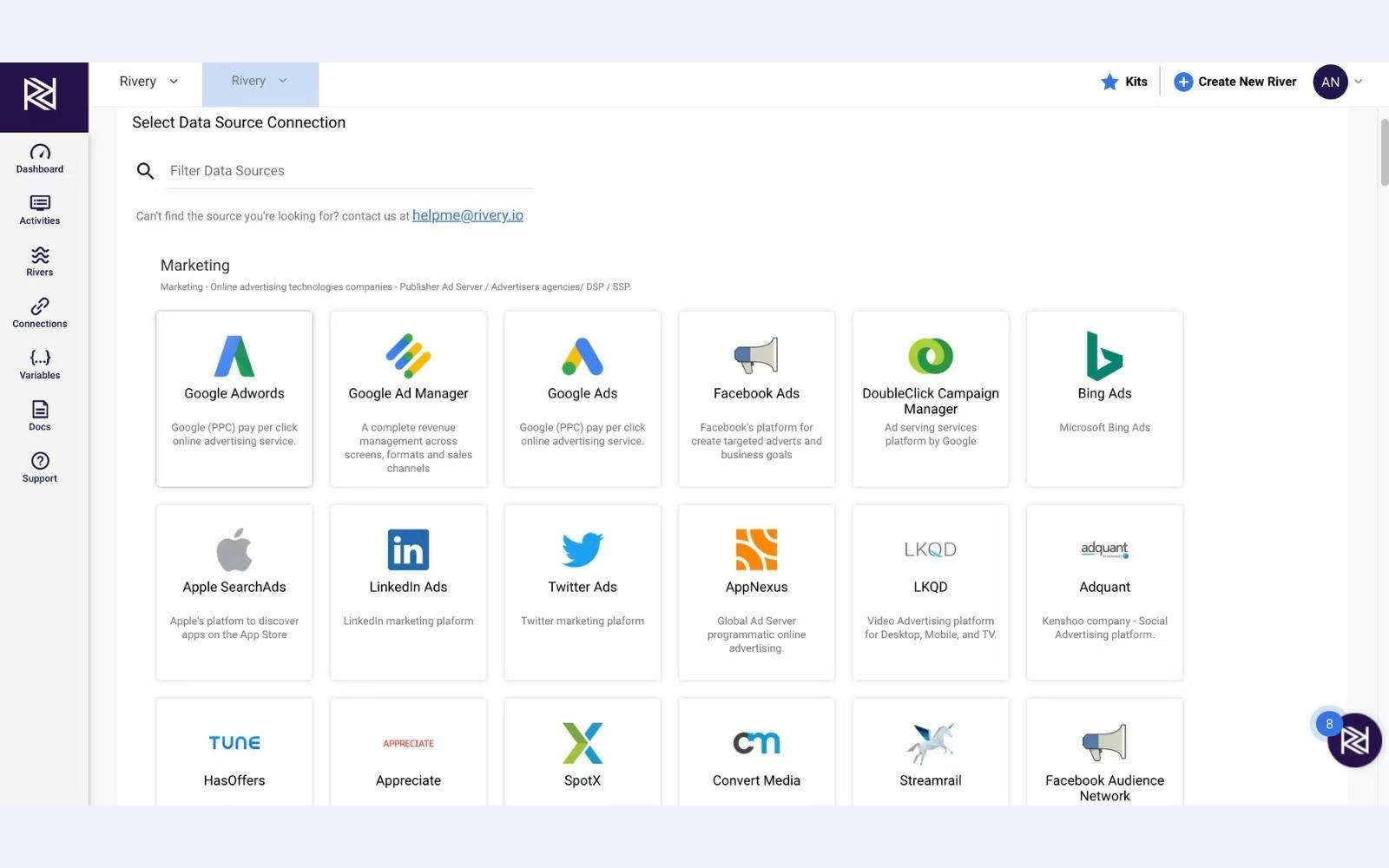Select the Google Adwords logo

point(234,356)
